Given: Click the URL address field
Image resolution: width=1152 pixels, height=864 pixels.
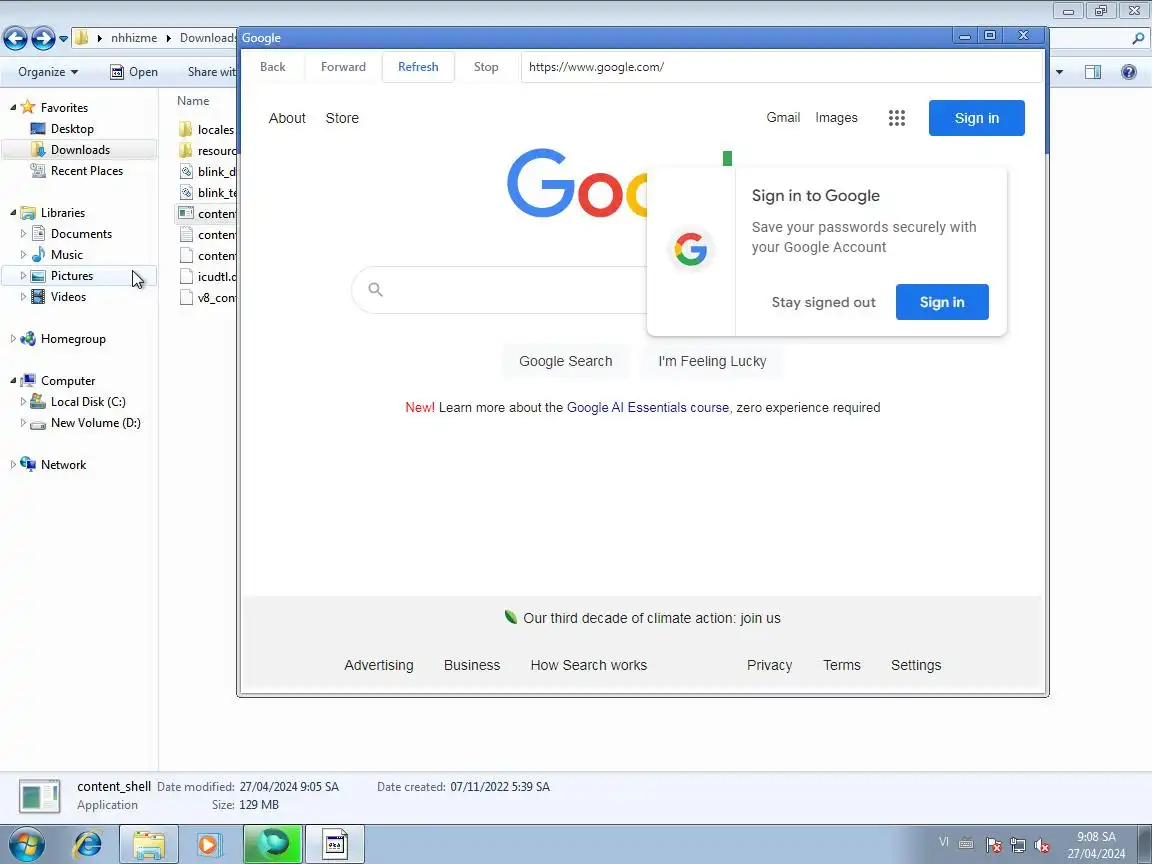Looking at the screenshot, I should coord(781,67).
